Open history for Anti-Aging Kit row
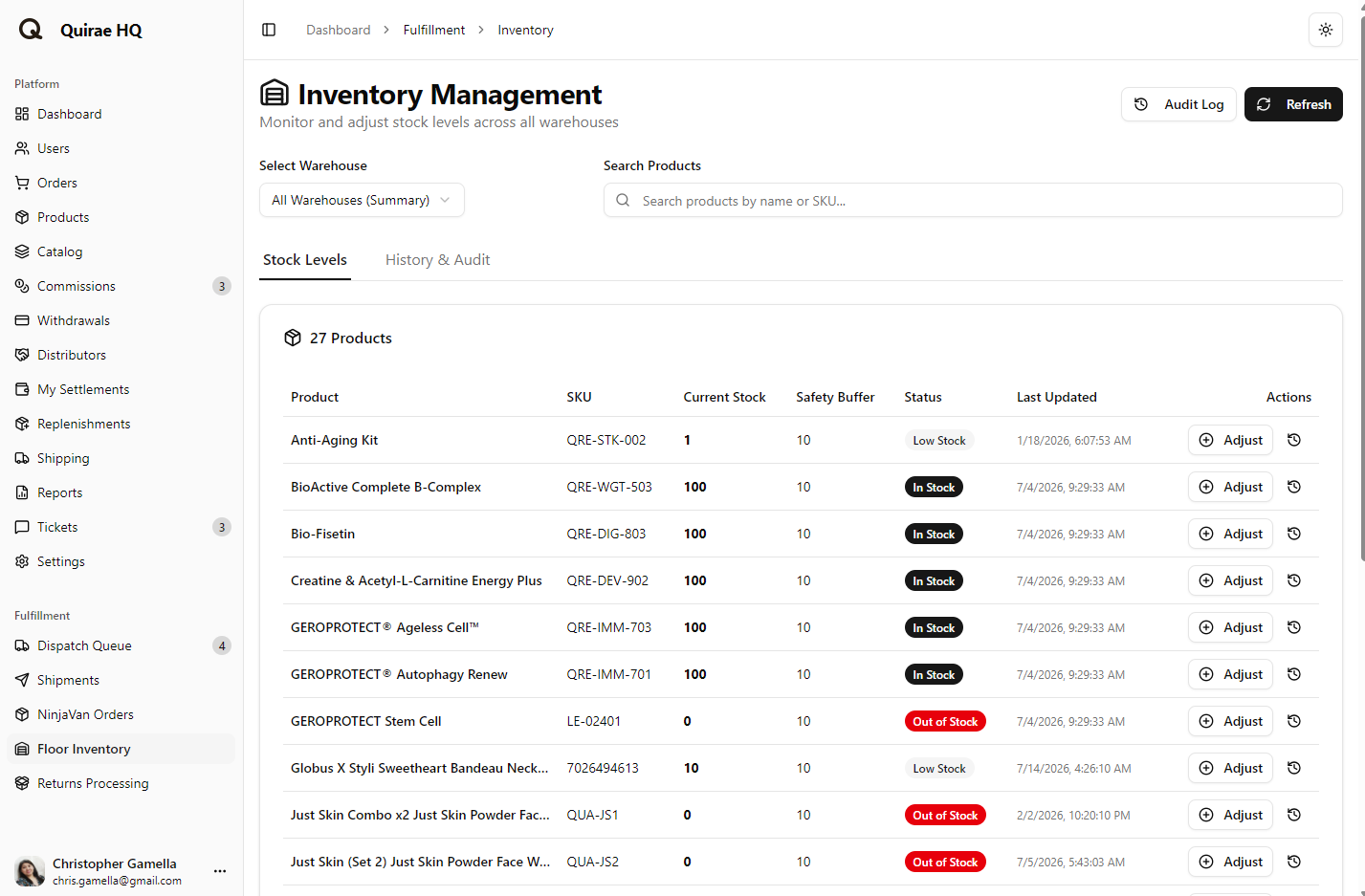Screen dimensions: 1365x896 1294,440
